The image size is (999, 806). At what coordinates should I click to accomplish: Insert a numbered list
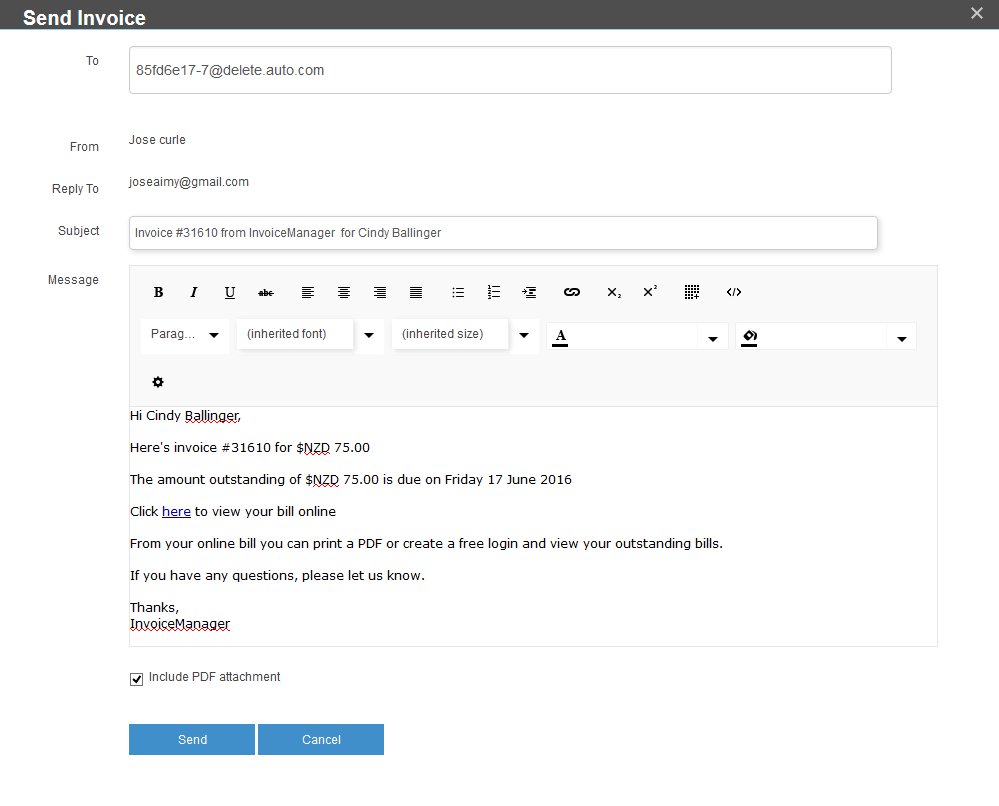click(494, 293)
